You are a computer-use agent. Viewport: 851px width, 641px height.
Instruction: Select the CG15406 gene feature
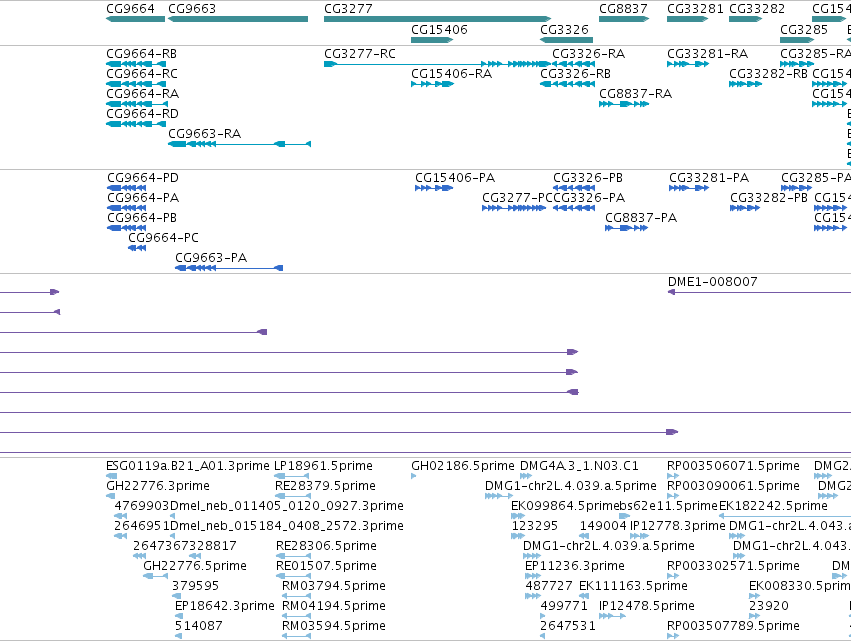(432, 40)
